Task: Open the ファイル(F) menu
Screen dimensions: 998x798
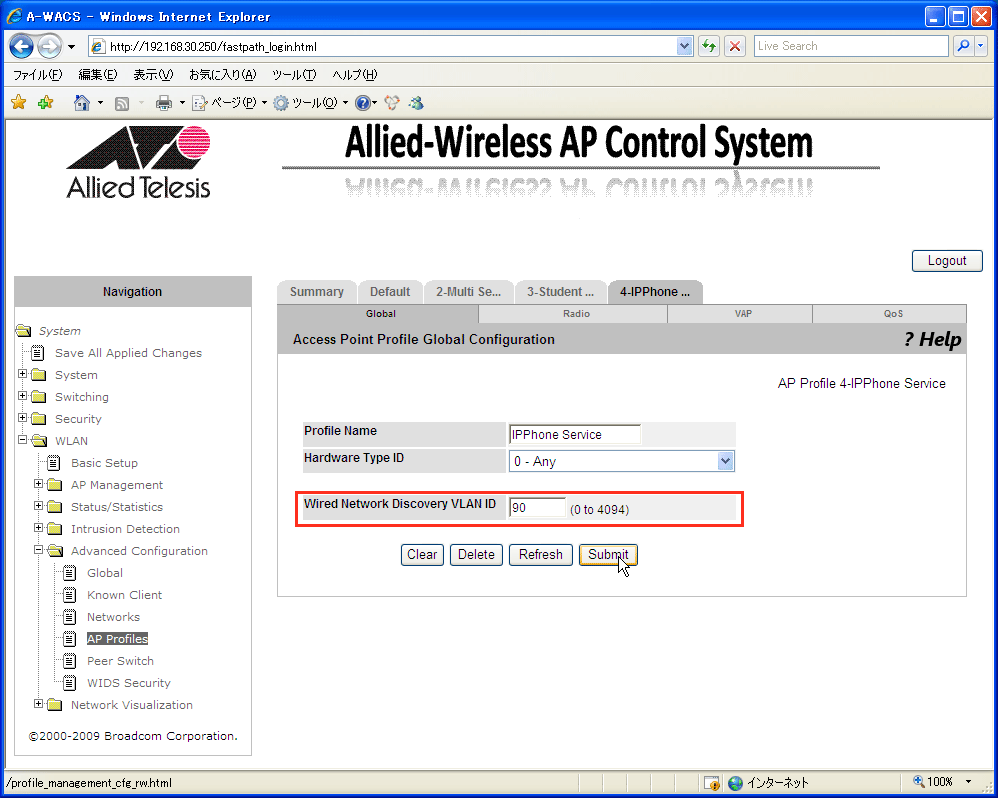Action: 38,74
